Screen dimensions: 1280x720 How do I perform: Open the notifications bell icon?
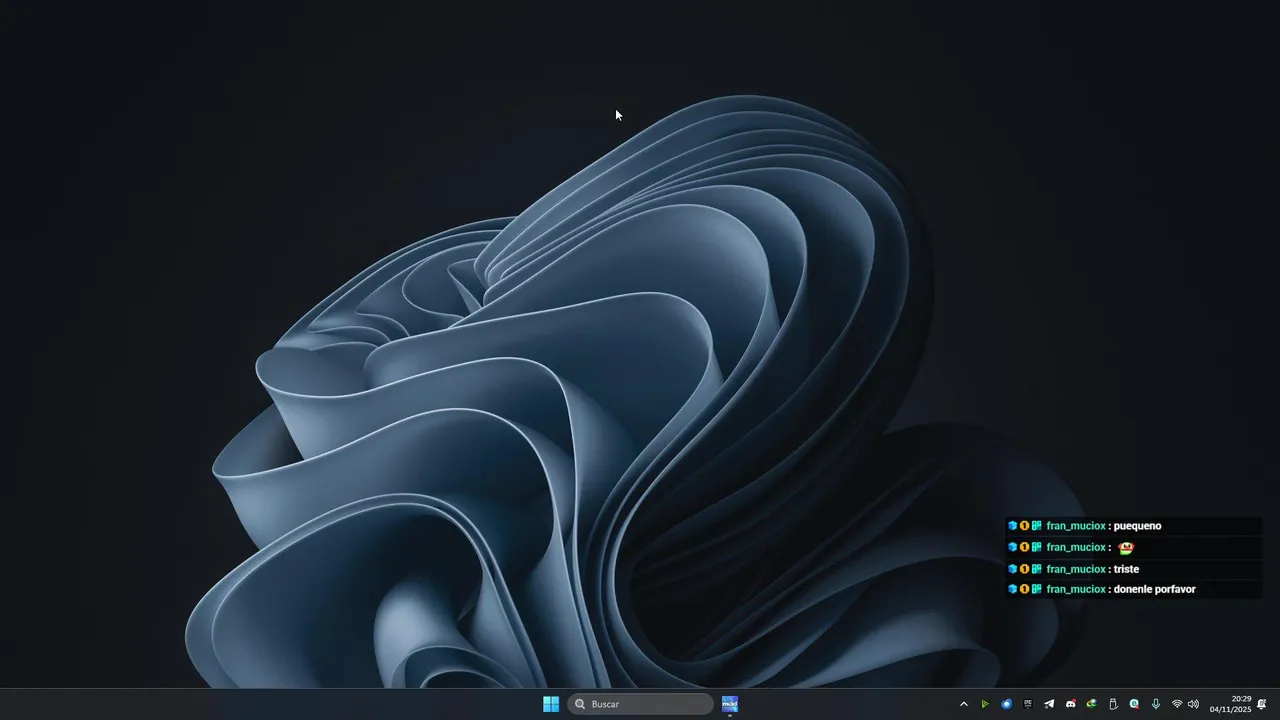(1262, 704)
